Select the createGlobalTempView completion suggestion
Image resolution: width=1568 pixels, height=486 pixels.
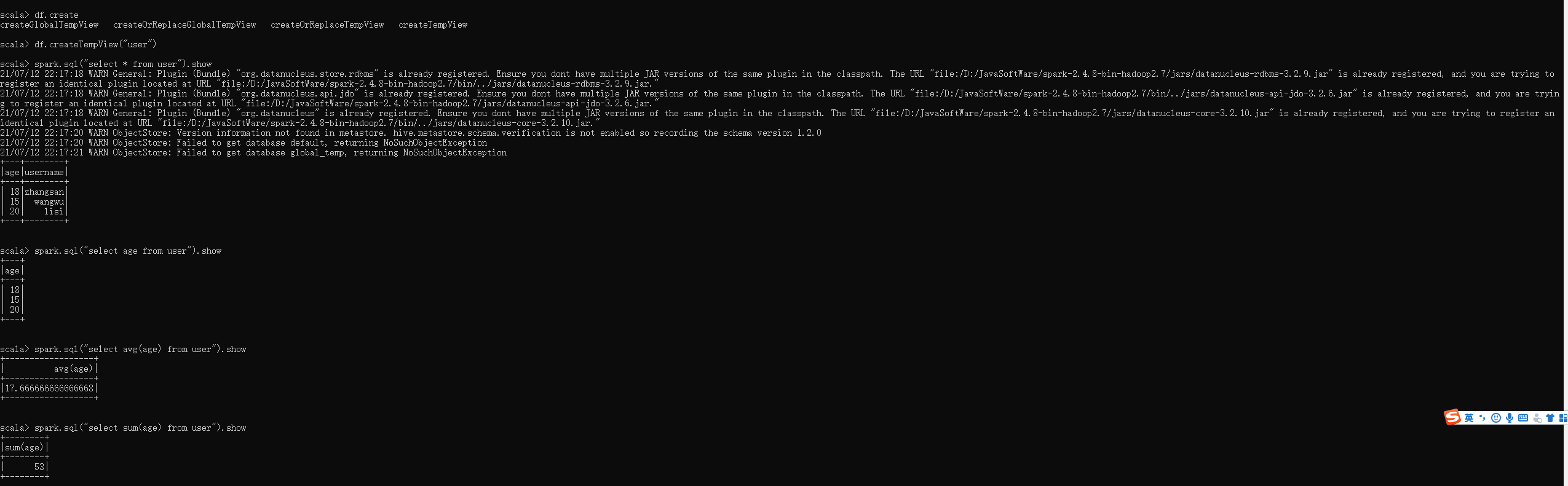pos(49,25)
